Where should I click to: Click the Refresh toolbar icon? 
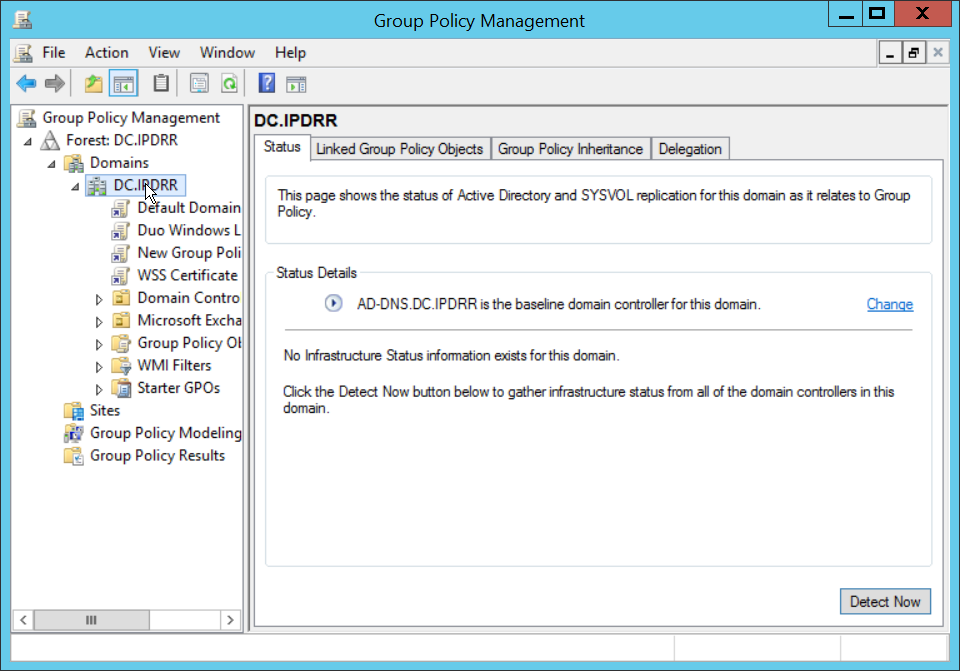[x=230, y=84]
